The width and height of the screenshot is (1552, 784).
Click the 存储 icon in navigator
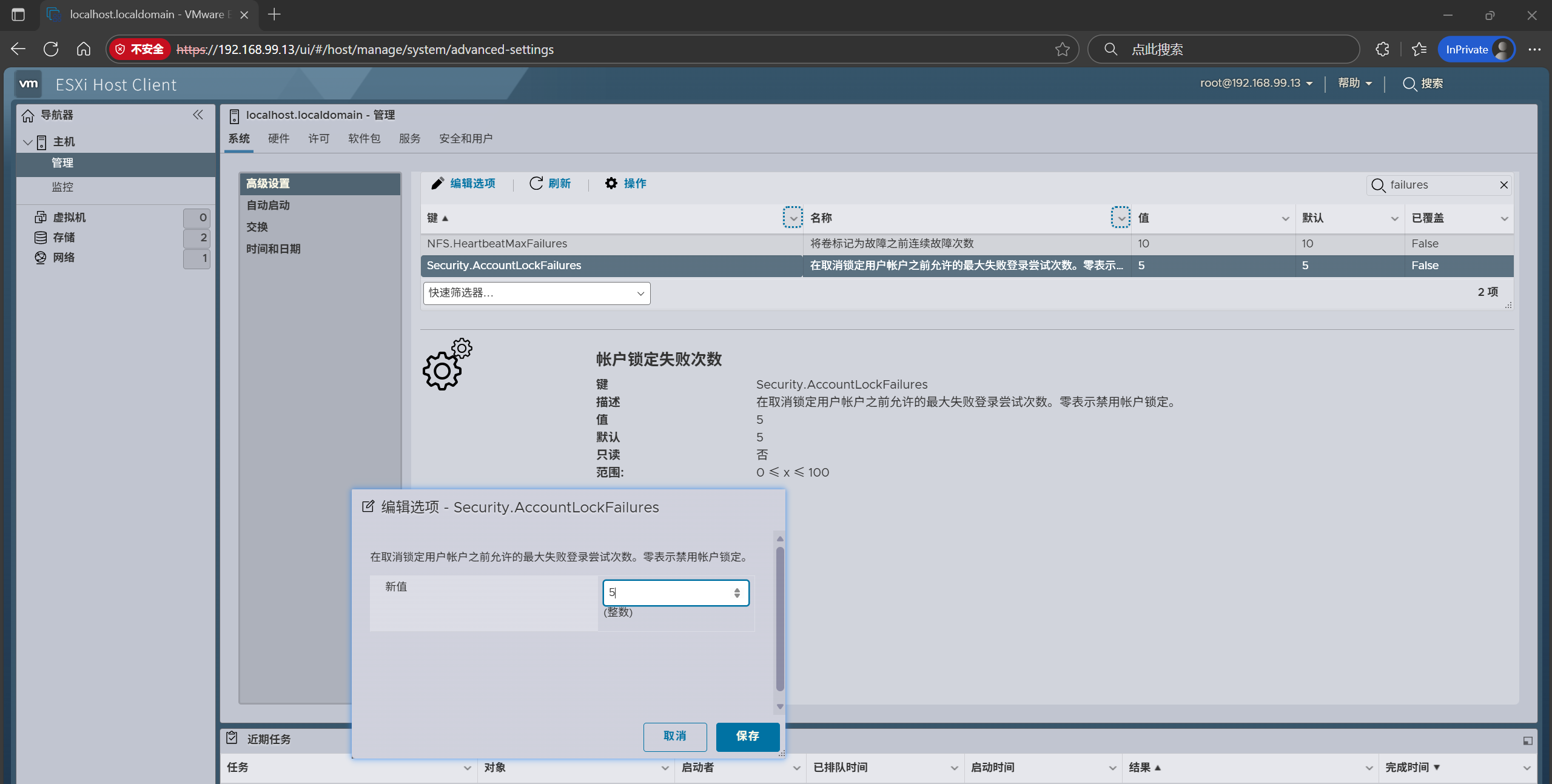(x=41, y=237)
